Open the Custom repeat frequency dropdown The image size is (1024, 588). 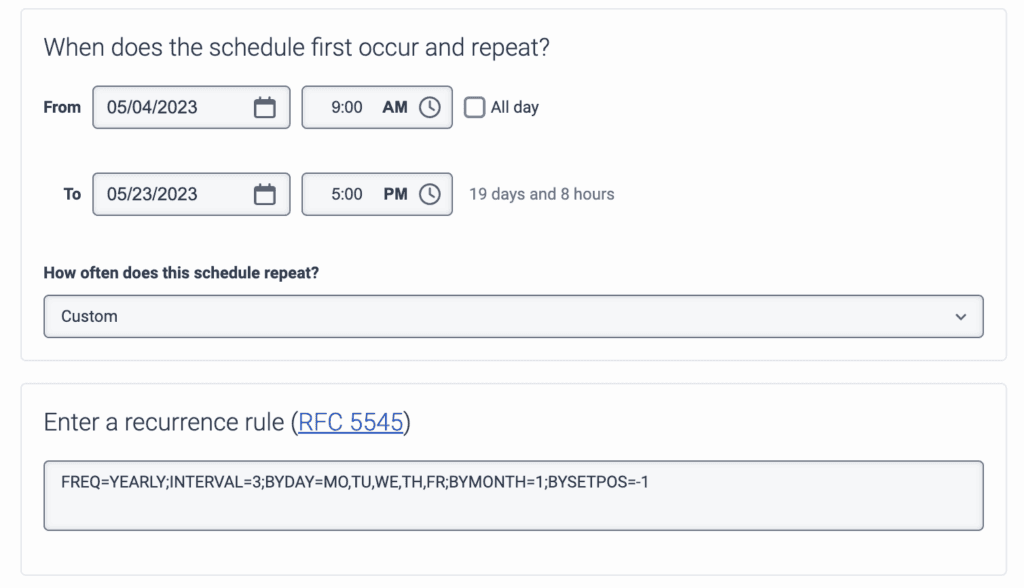[513, 316]
